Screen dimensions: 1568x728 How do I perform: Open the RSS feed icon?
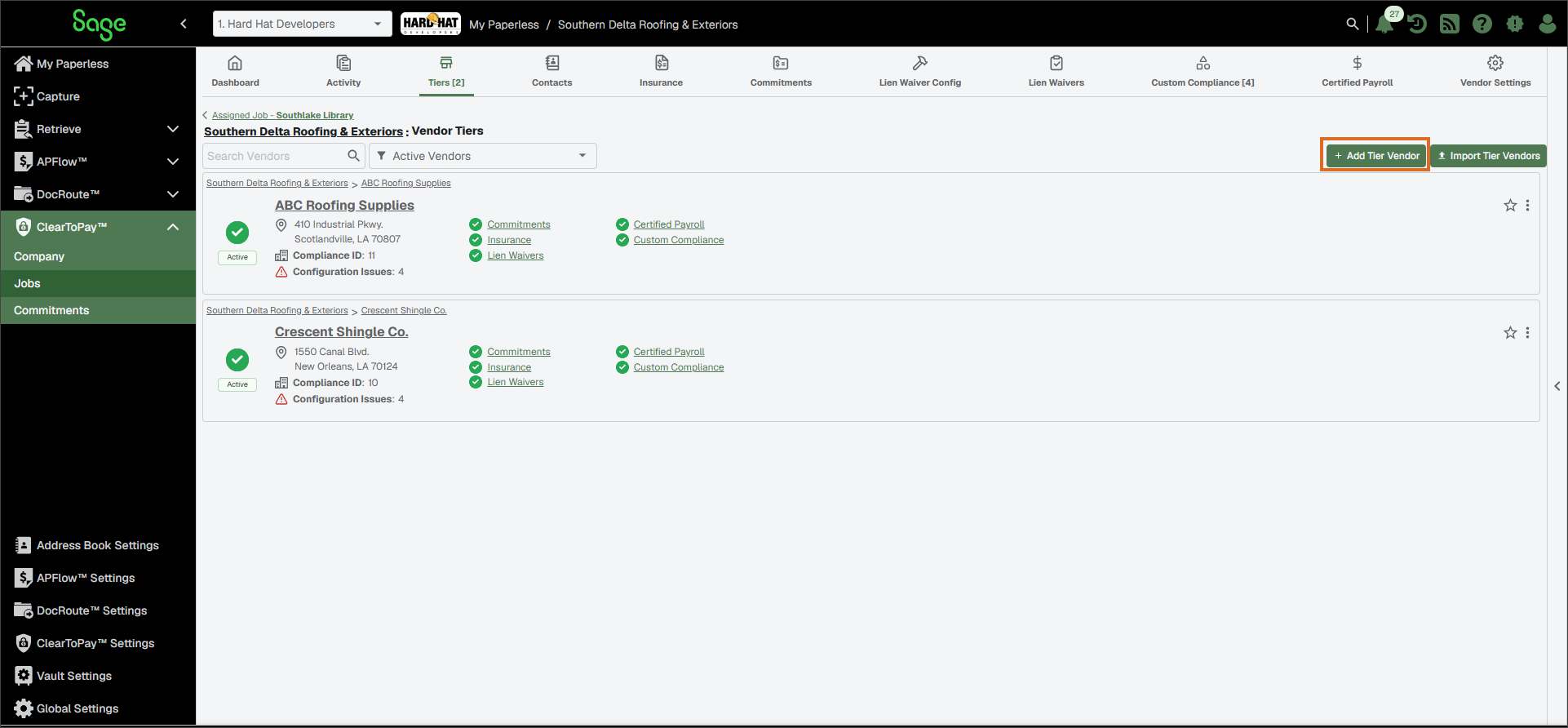(x=1450, y=24)
